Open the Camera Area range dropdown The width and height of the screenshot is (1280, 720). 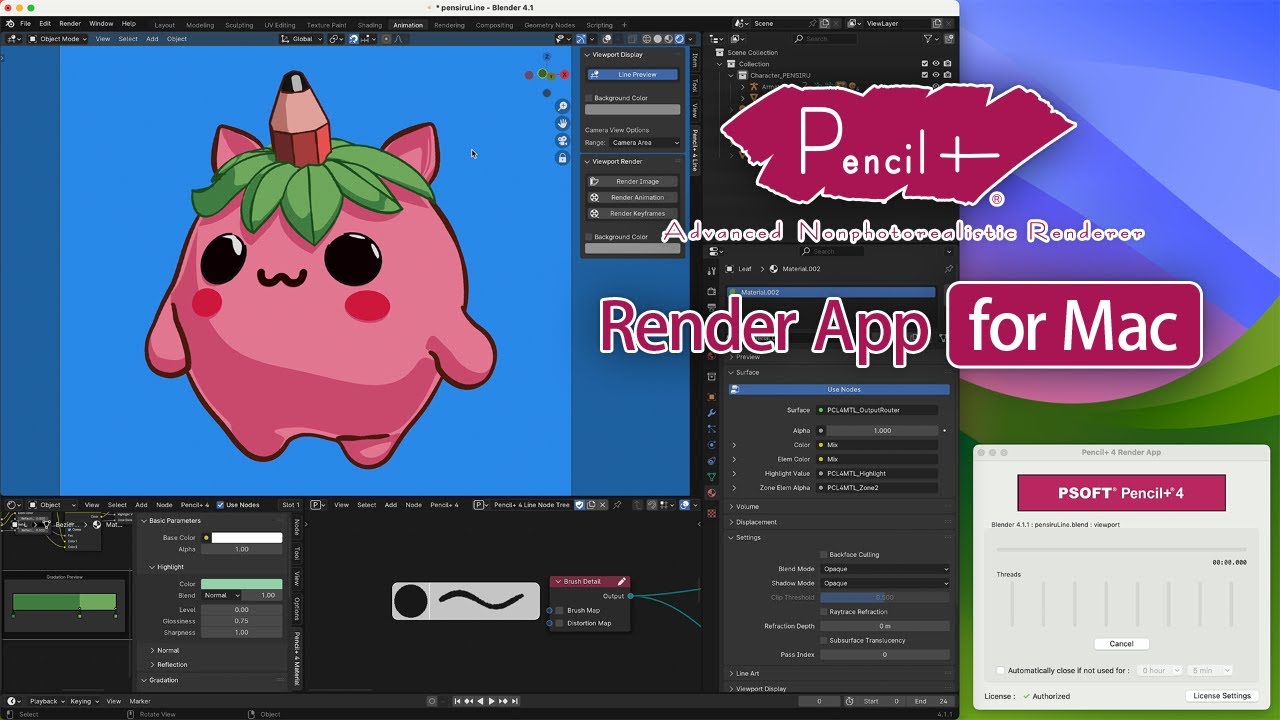click(x=645, y=143)
